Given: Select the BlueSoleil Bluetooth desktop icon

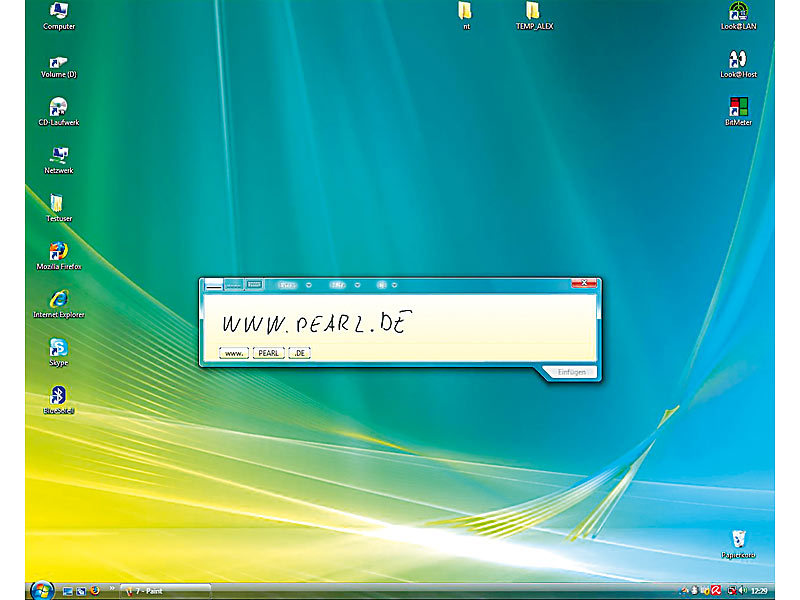Looking at the screenshot, I should coord(59,400).
